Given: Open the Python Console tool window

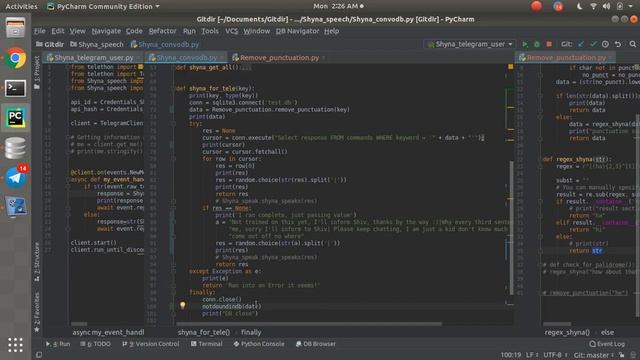Looking at the screenshot, I should pos(259,344).
